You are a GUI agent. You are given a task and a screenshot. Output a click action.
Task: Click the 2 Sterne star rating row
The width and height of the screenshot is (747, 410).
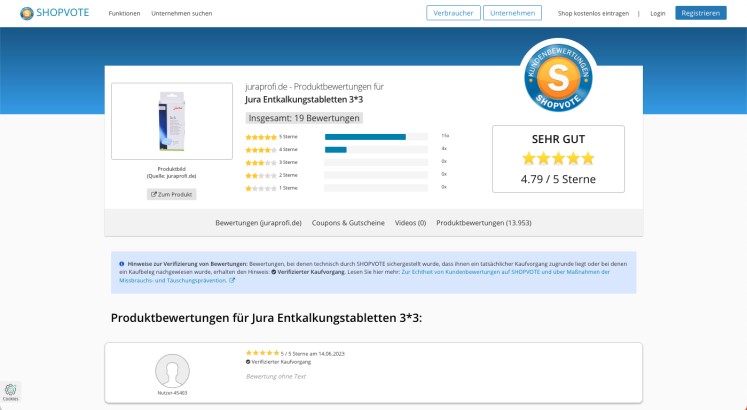(271, 175)
